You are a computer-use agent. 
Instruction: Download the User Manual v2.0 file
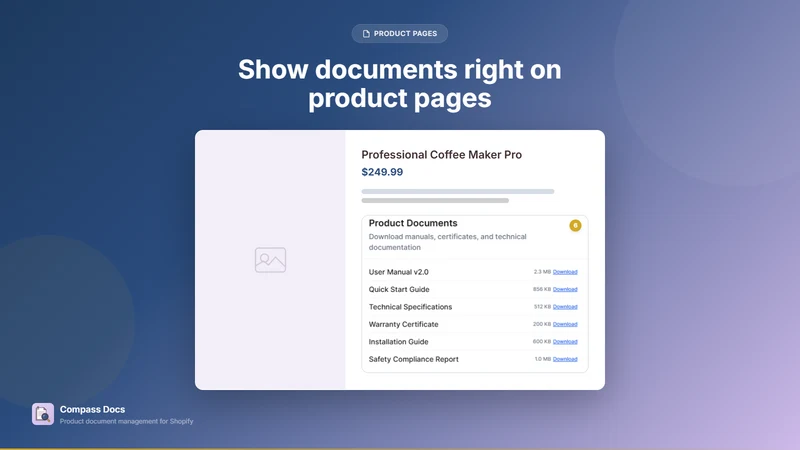565,272
